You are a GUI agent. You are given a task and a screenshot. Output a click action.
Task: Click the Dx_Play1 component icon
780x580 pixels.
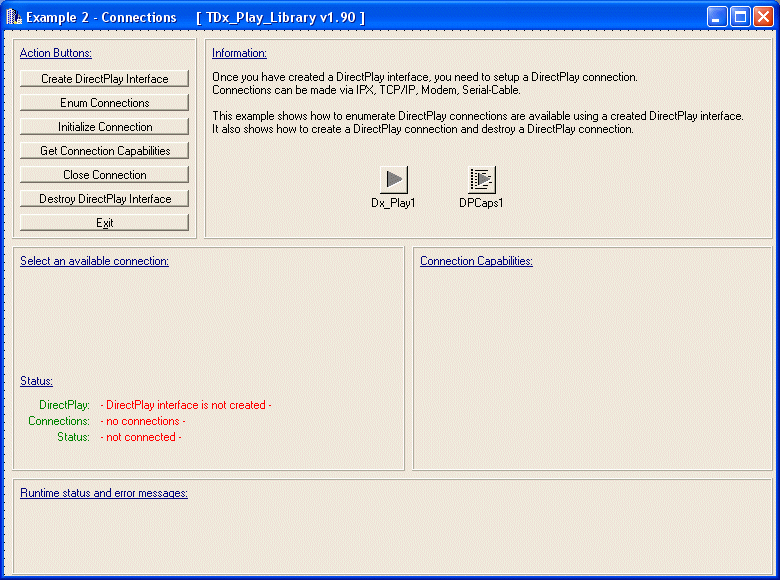[393, 180]
